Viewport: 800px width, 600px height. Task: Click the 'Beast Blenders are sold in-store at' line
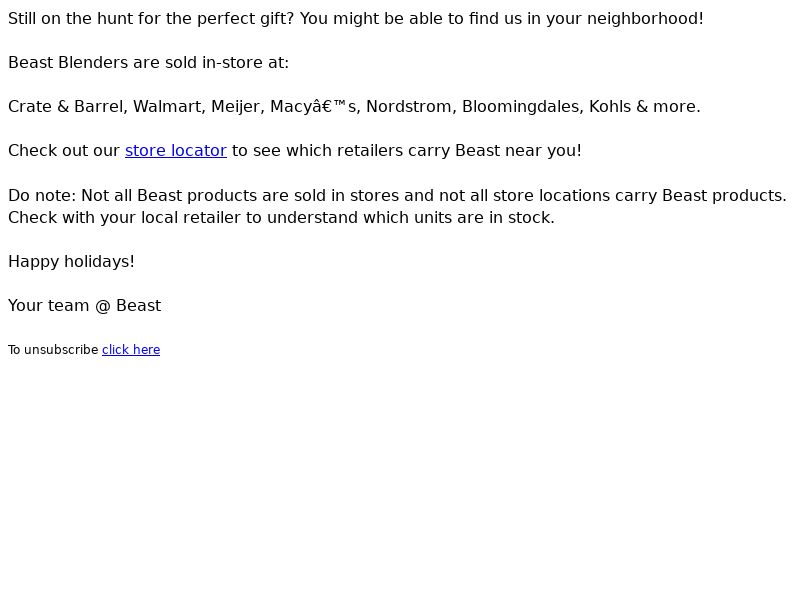point(148,62)
